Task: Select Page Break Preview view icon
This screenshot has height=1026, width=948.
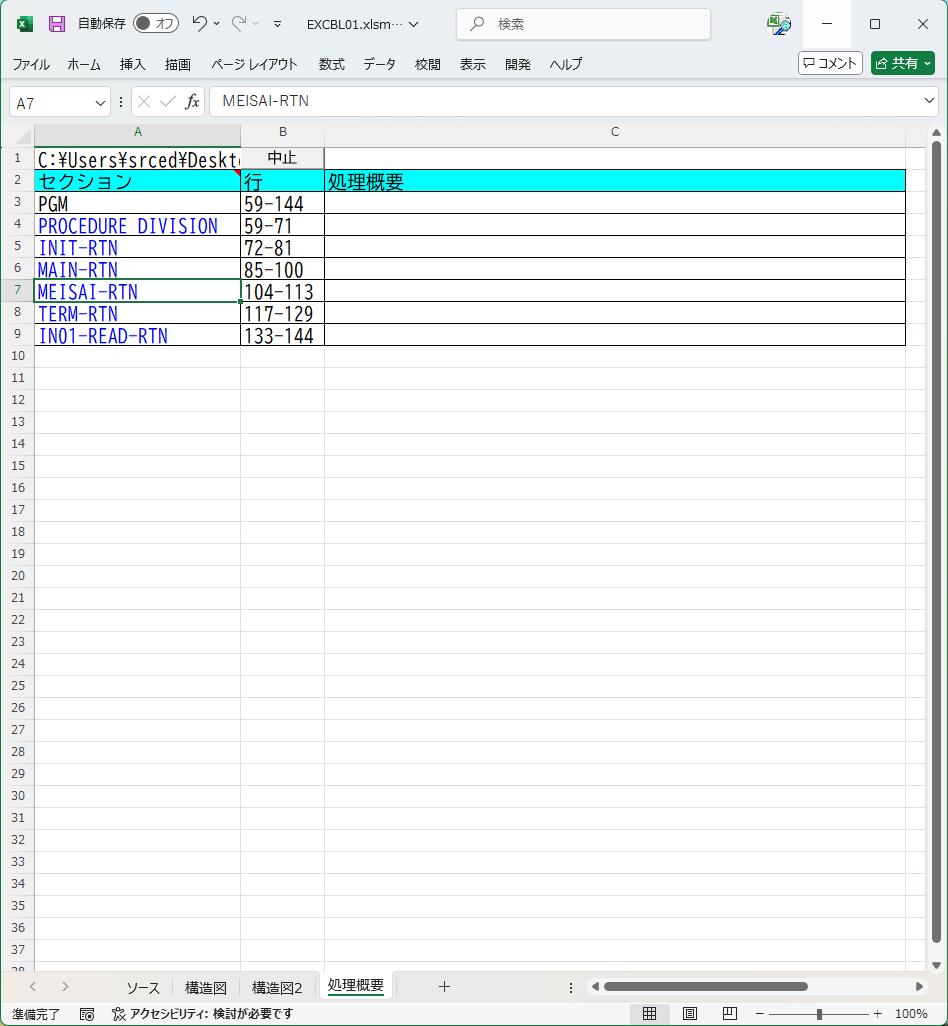Action: click(729, 1013)
